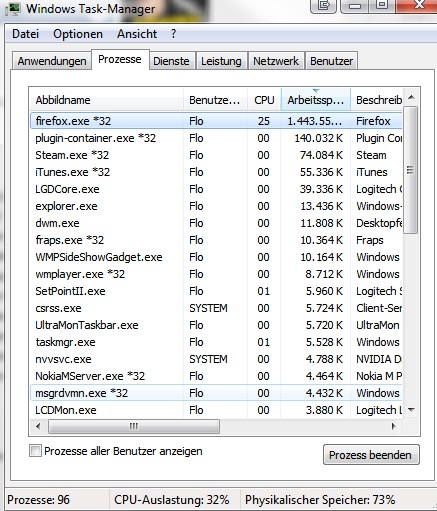Viewport: 437px width, 511px height.
Task: Click the 74.084 K memory value
Action: click(321, 155)
